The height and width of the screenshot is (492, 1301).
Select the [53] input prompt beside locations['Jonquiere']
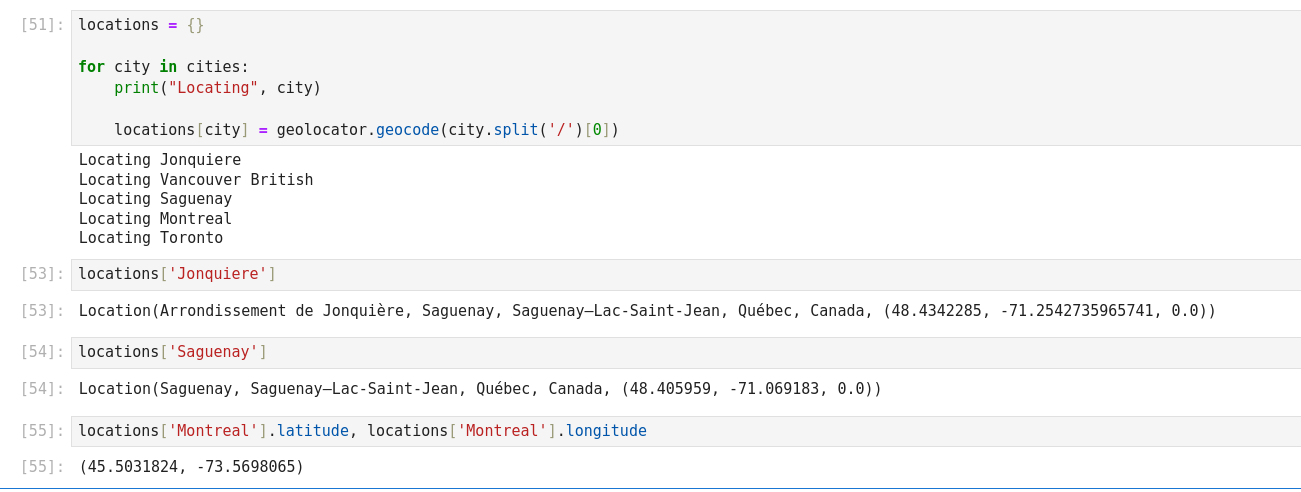tap(42, 274)
